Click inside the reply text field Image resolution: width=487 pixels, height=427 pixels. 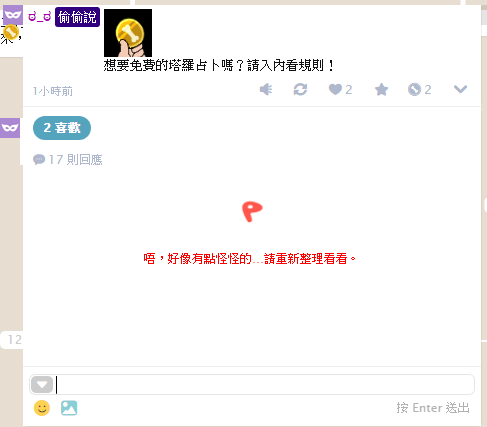[265, 385]
